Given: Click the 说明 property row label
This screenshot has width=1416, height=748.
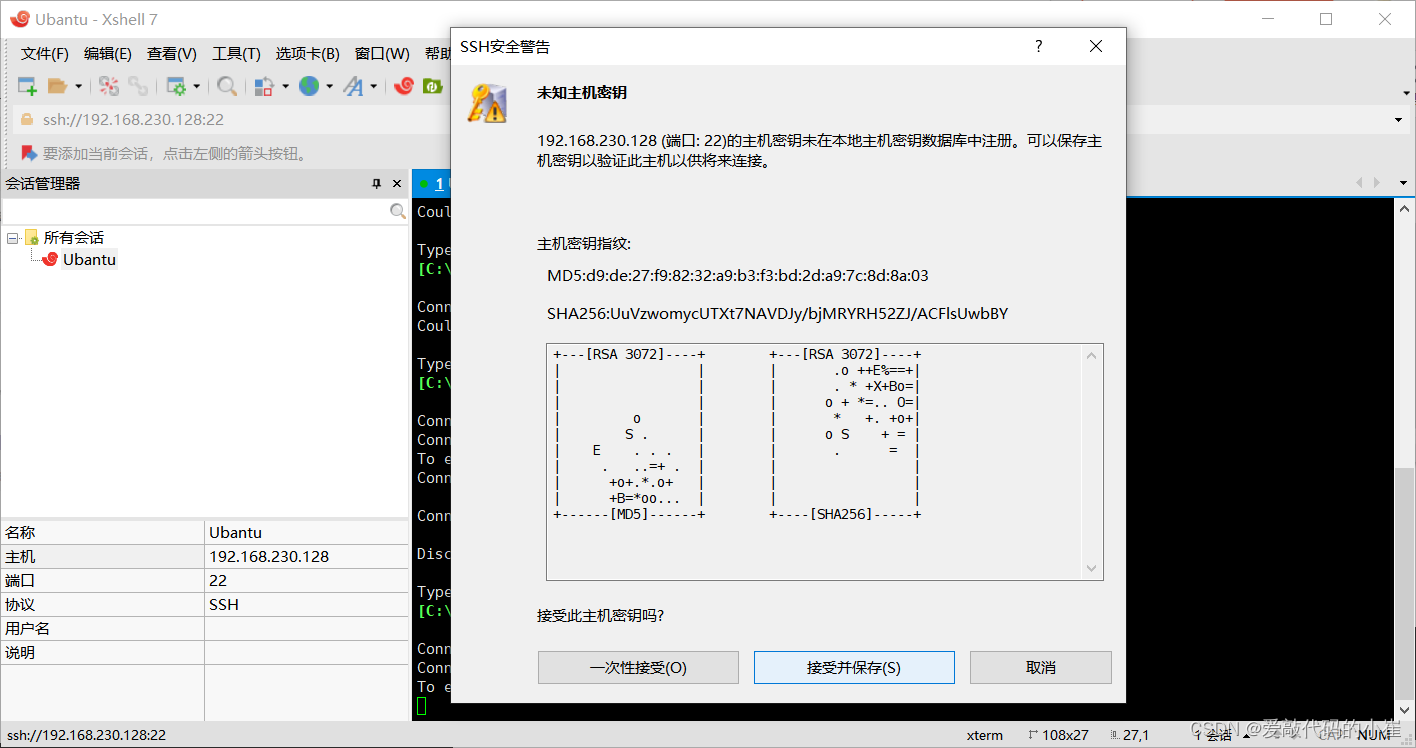Looking at the screenshot, I should tap(20, 653).
